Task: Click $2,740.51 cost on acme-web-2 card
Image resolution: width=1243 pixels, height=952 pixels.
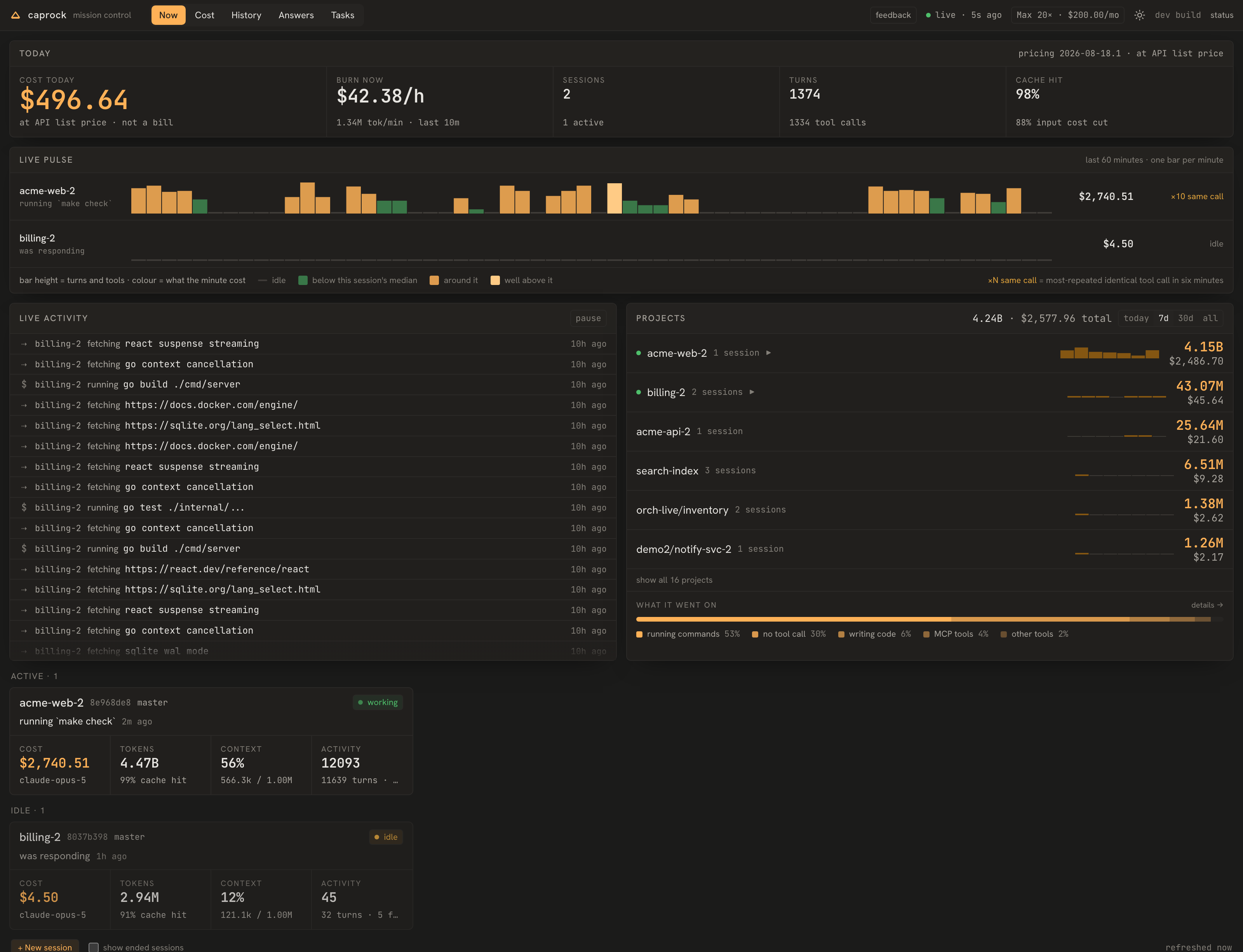Action: coord(54,763)
